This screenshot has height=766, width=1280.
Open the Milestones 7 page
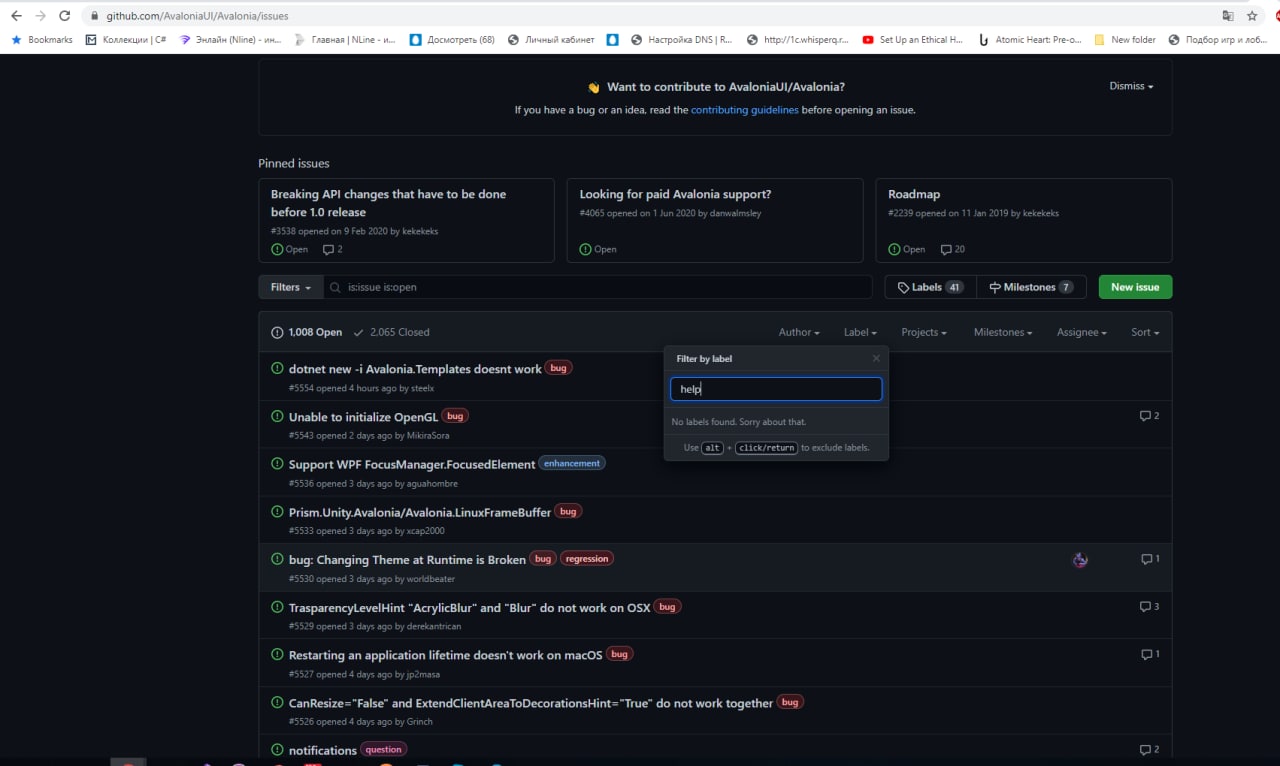(x=1031, y=287)
